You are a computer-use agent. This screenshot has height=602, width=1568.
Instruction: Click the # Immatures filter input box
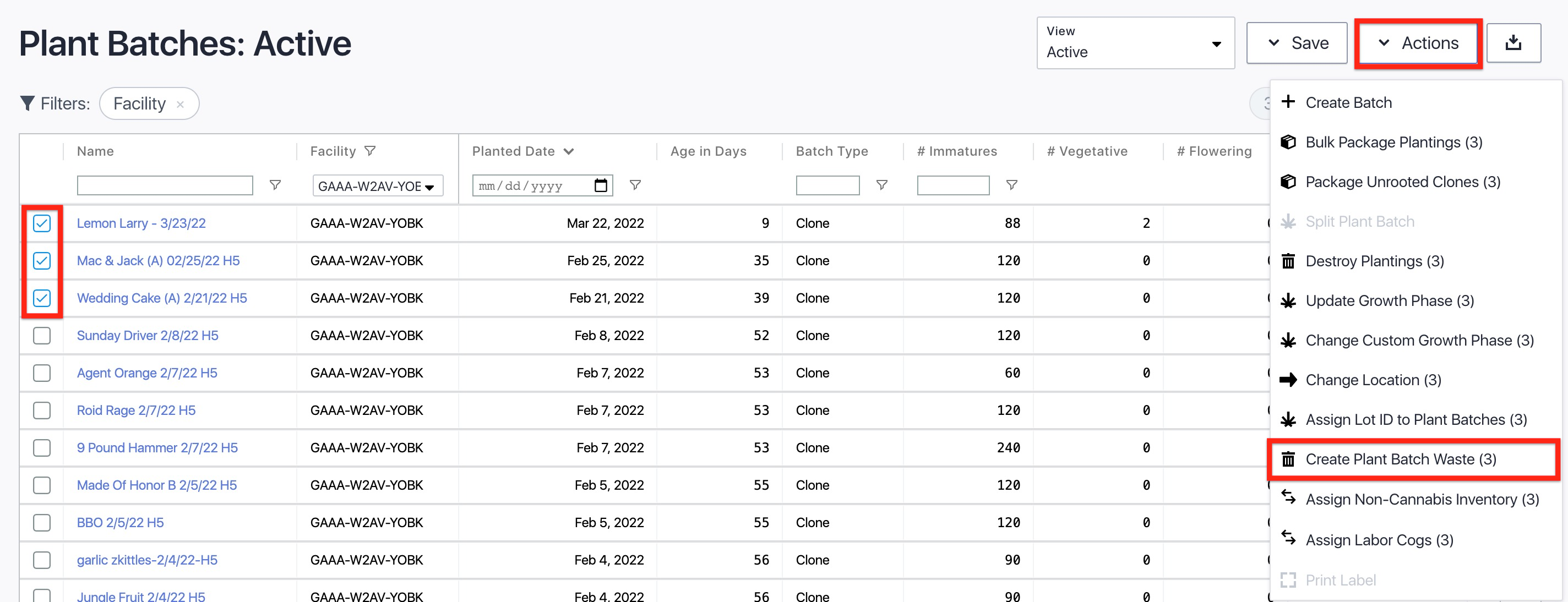(953, 185)
